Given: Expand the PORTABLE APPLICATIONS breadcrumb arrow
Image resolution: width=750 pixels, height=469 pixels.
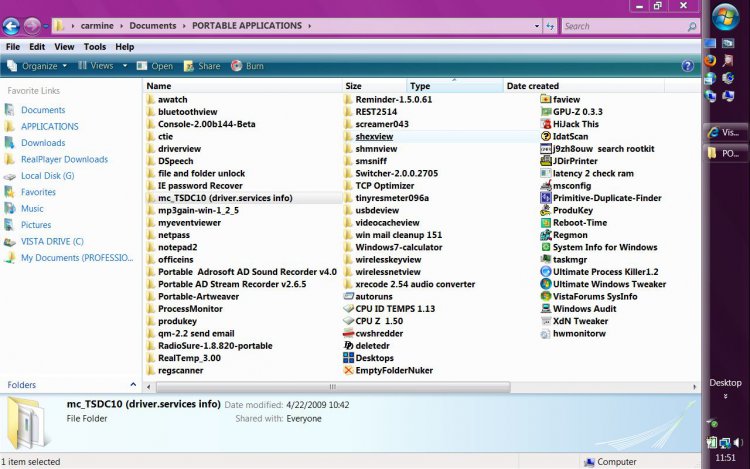Looking at the screenshot, I should click(309, 26).
